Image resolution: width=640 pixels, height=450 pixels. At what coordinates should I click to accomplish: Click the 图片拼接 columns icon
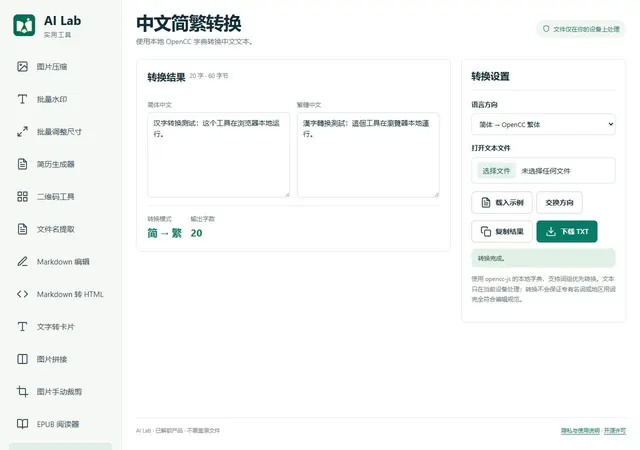click(22, 359)
